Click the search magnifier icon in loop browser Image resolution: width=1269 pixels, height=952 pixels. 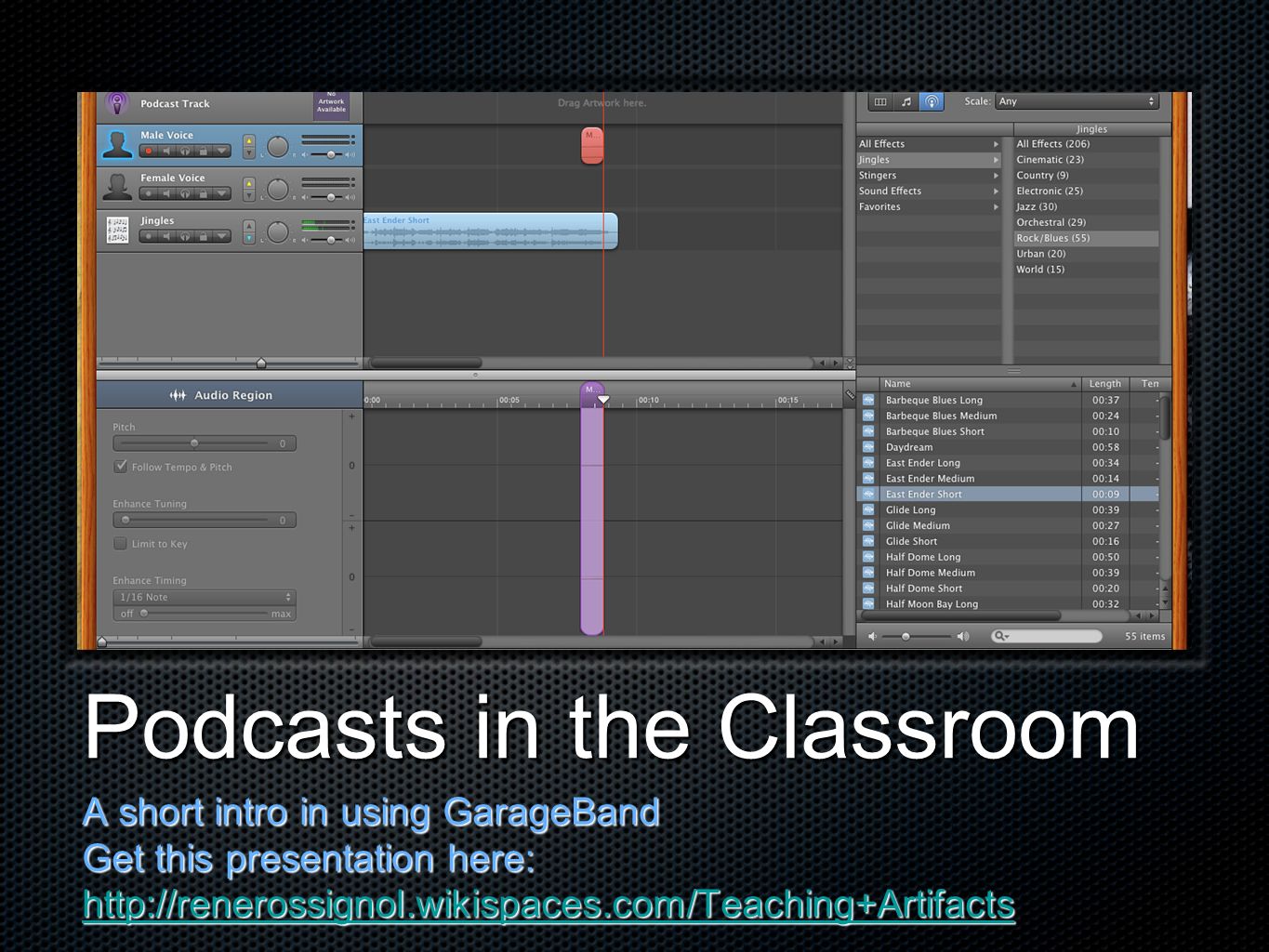[999, 637]
